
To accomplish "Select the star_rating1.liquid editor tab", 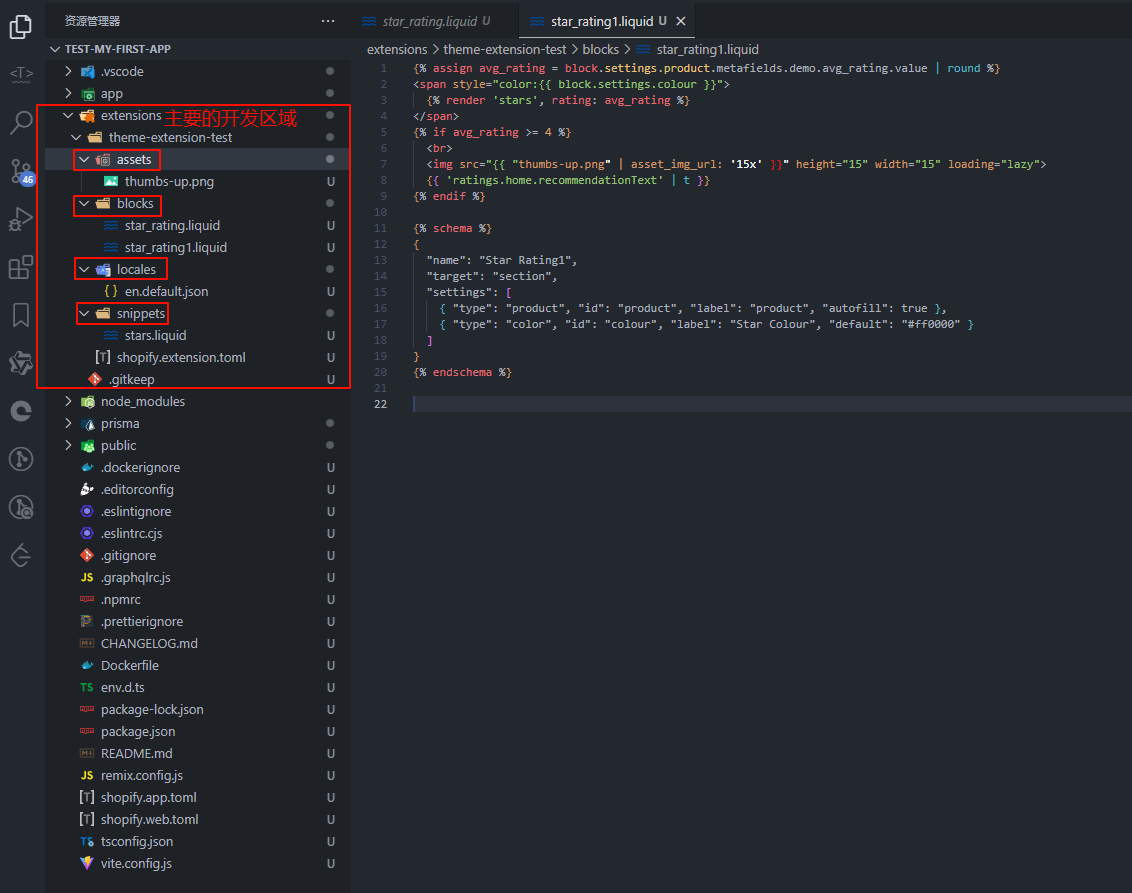I will pos(601,21).
